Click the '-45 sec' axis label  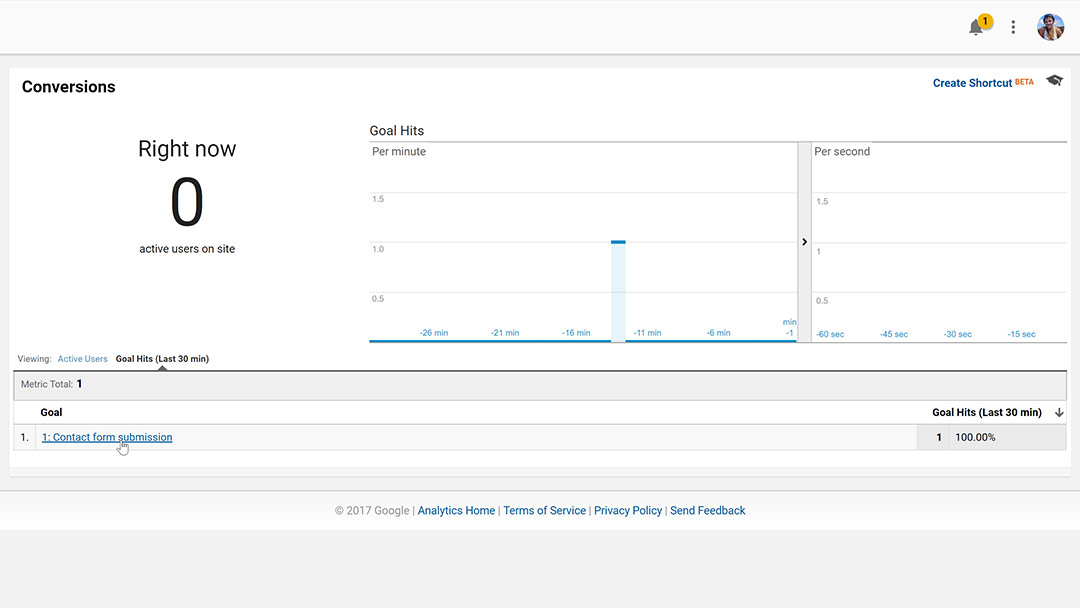click(893, 334)
